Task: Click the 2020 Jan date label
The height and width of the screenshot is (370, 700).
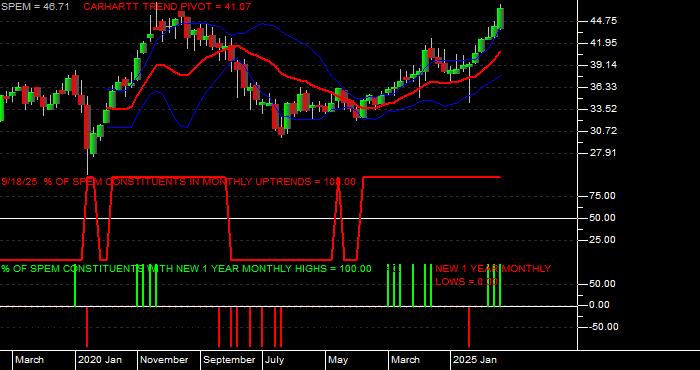Action: 100,360
